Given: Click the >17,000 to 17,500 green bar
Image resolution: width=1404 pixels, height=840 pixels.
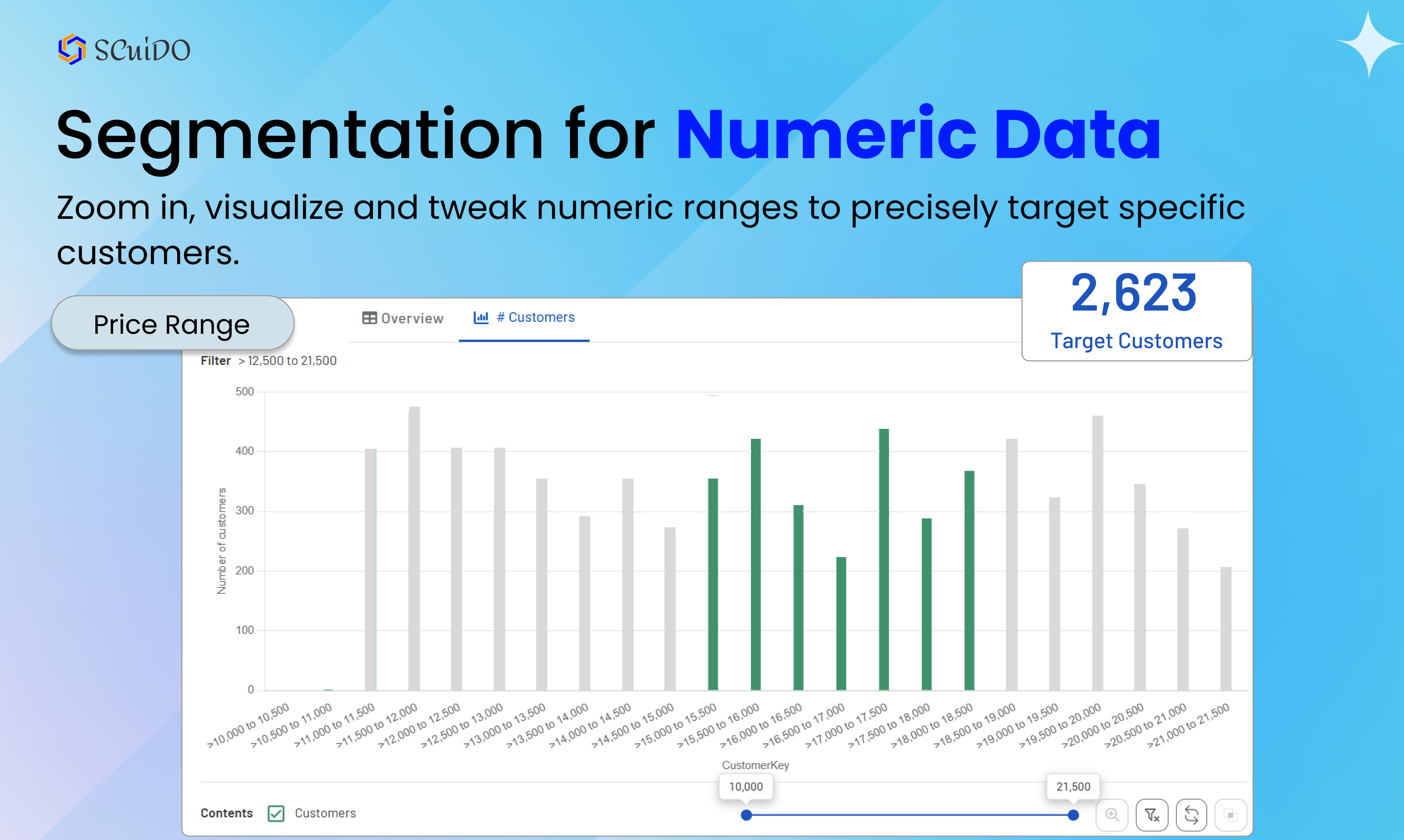Looking at the screenshot, I should point(884,559).
